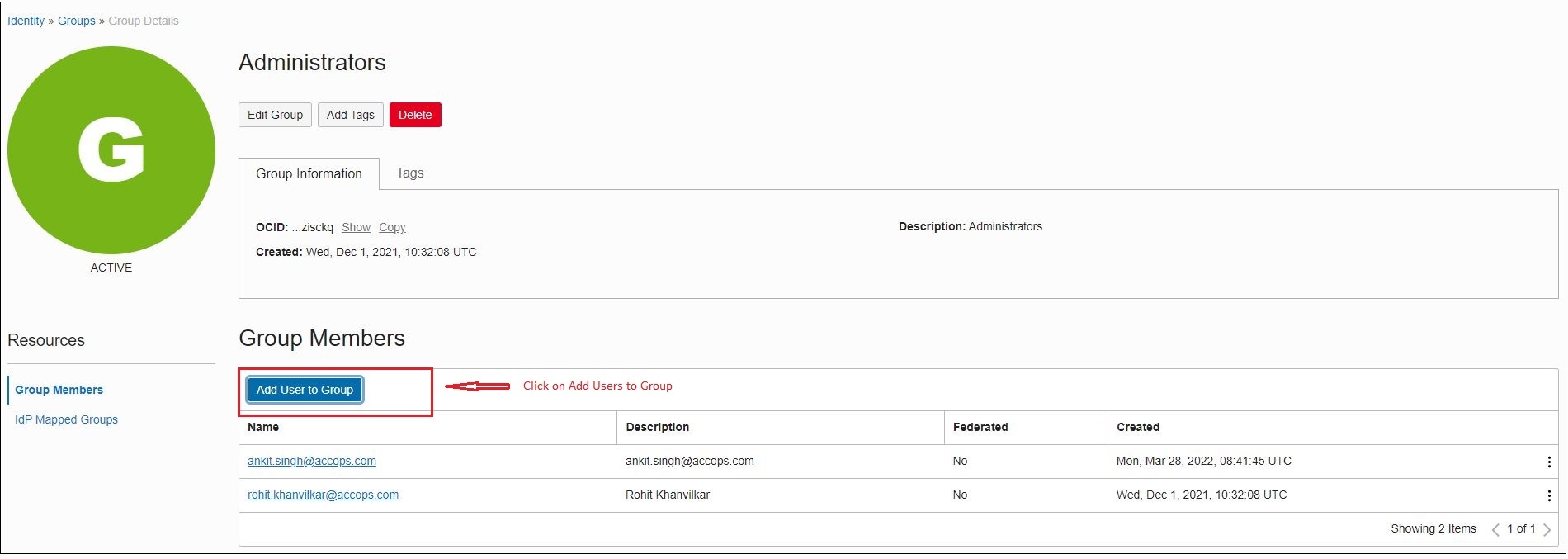Copy the group OCID
The image size is (1568, 559).
tap(392, 228)
